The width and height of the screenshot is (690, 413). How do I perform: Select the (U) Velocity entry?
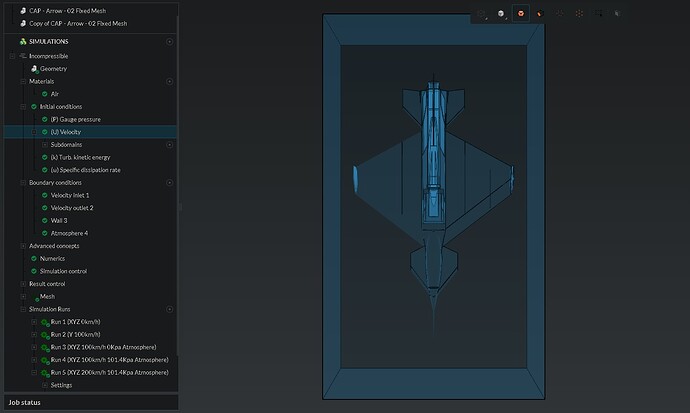(66, 132)
